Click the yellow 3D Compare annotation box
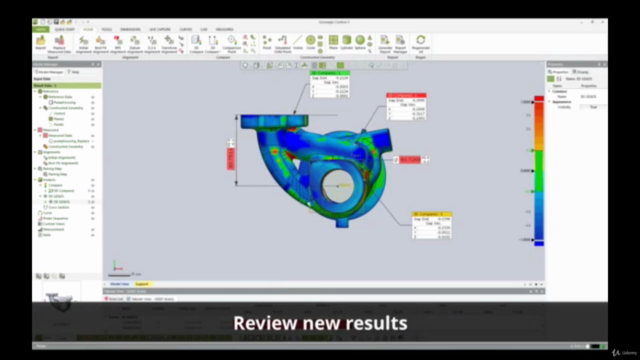640x360 pixels. 432,225
